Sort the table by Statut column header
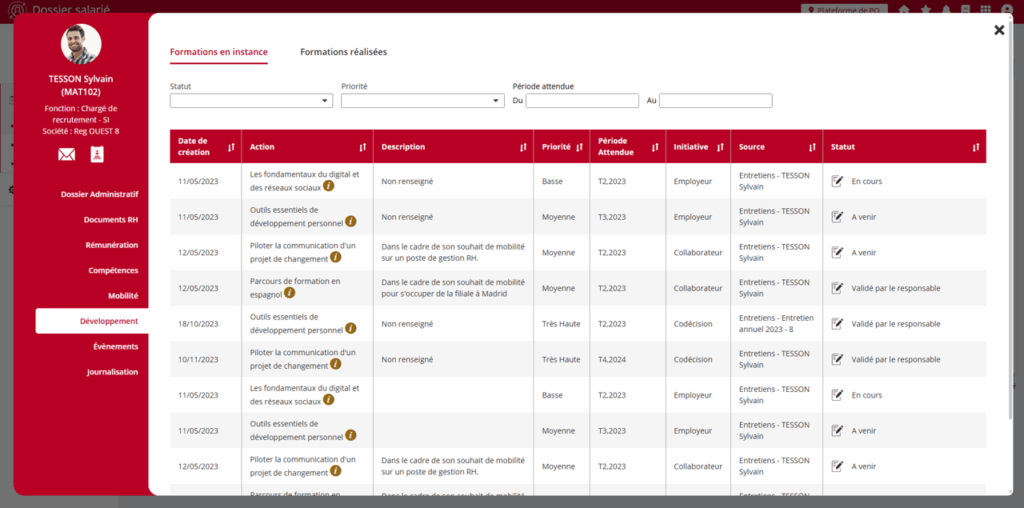The height and width of the screenshot is (508, 1024). click(x=975, y=147)
